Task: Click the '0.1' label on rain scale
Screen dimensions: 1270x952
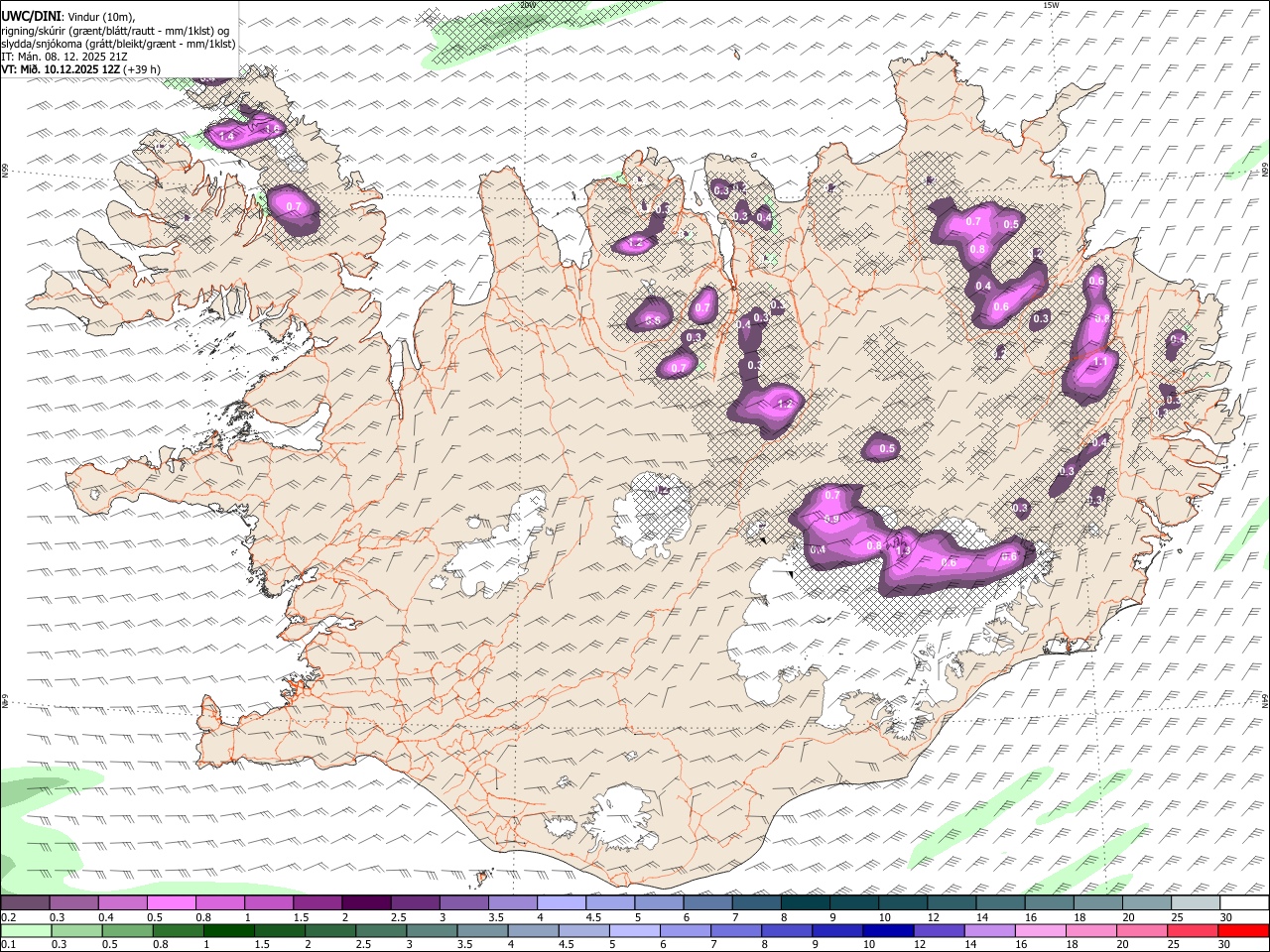Action: 10,944
